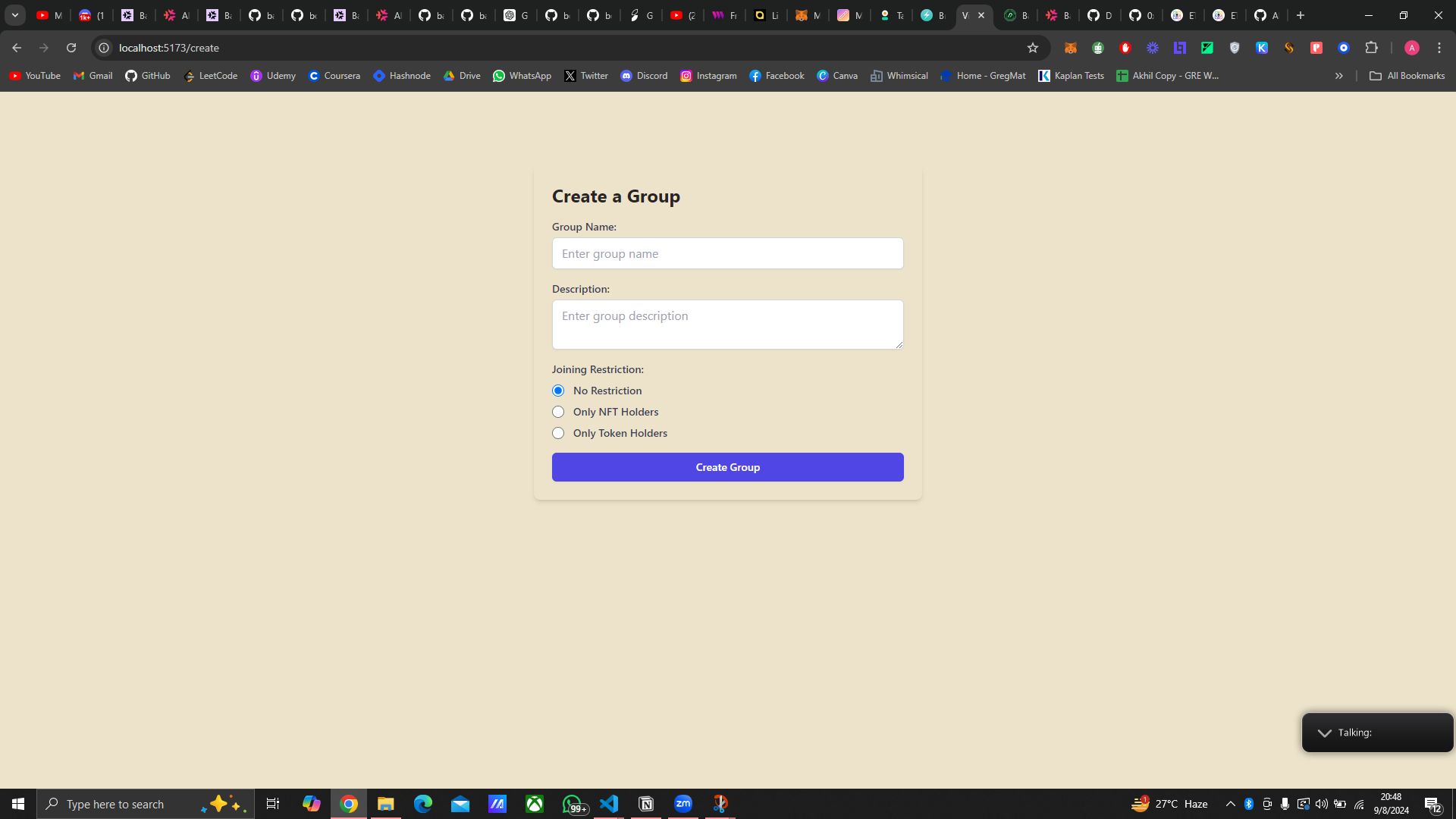The width and height of the screenshot is (1456, 819).
Task: Click the Create Group button
Action: [728, 467]
